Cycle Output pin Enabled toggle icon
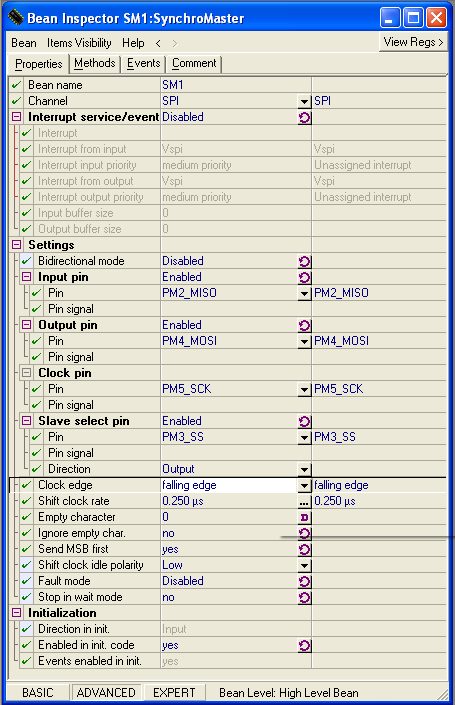This screenshot has width=455, height=705. pos(304,326)
